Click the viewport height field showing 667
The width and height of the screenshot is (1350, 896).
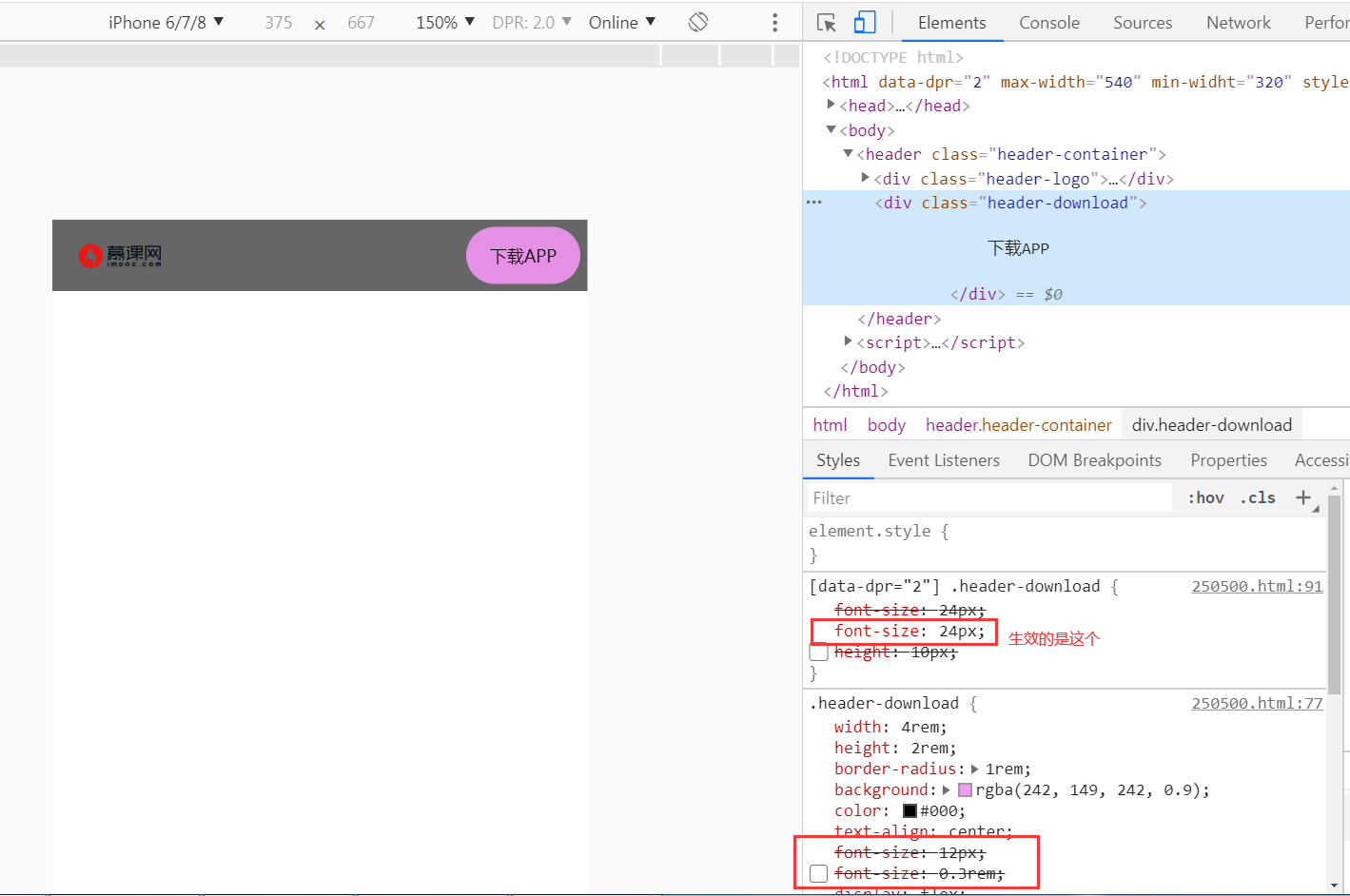click(x=361, y=22)
